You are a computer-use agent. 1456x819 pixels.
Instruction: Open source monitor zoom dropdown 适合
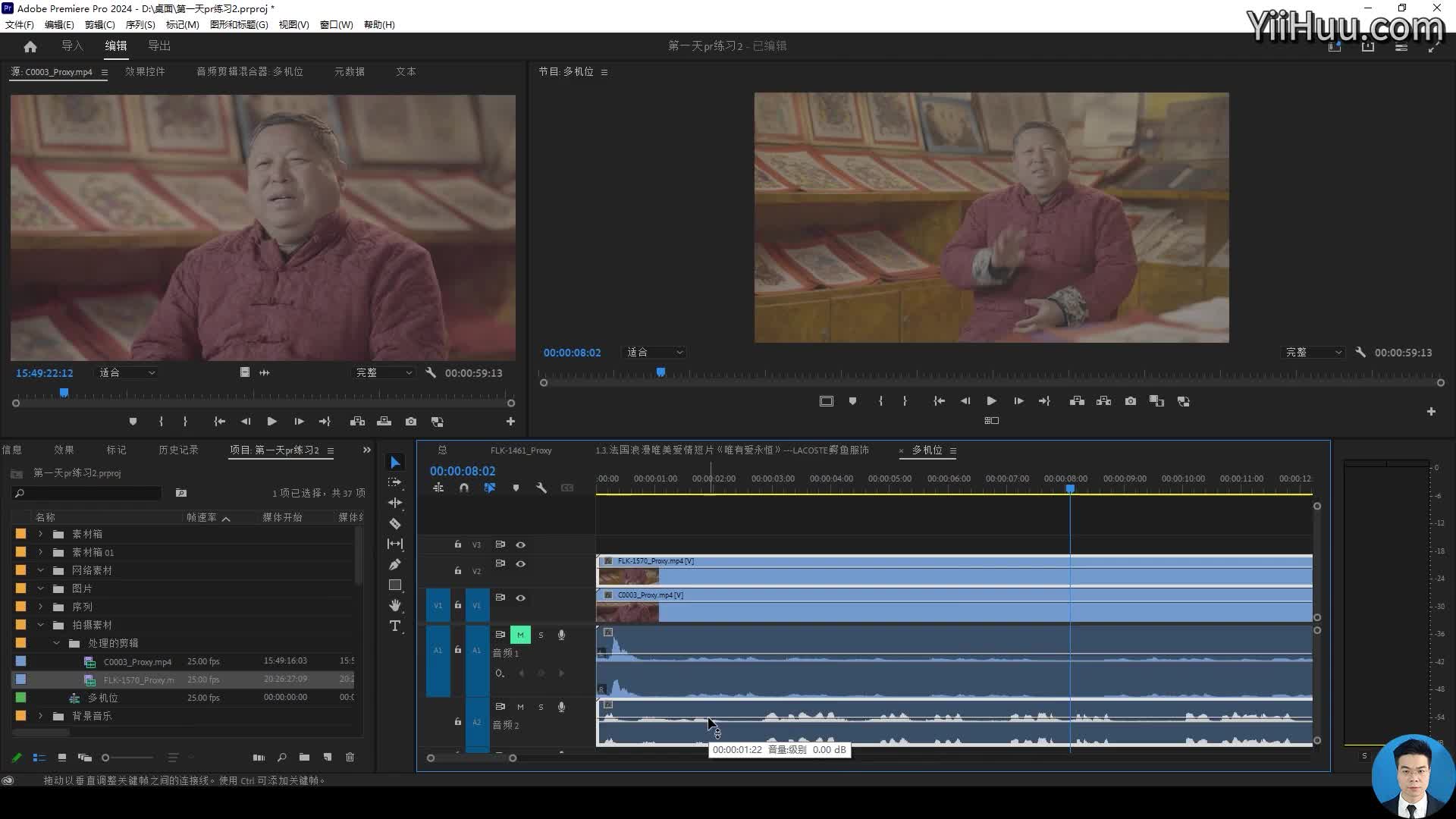[127, 373]
